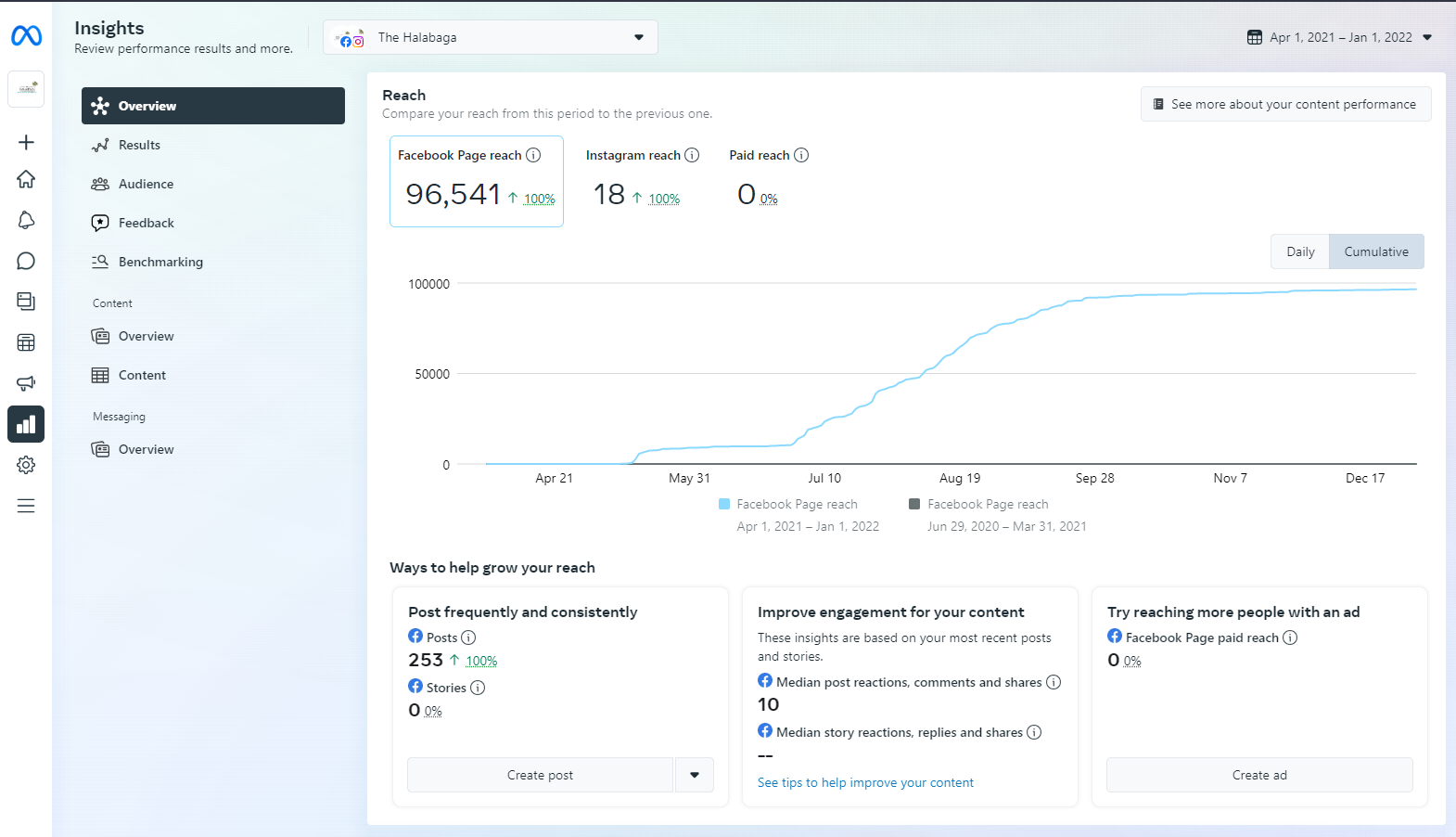
Task: Click info icon next to Stories
Action: (478, 688)
